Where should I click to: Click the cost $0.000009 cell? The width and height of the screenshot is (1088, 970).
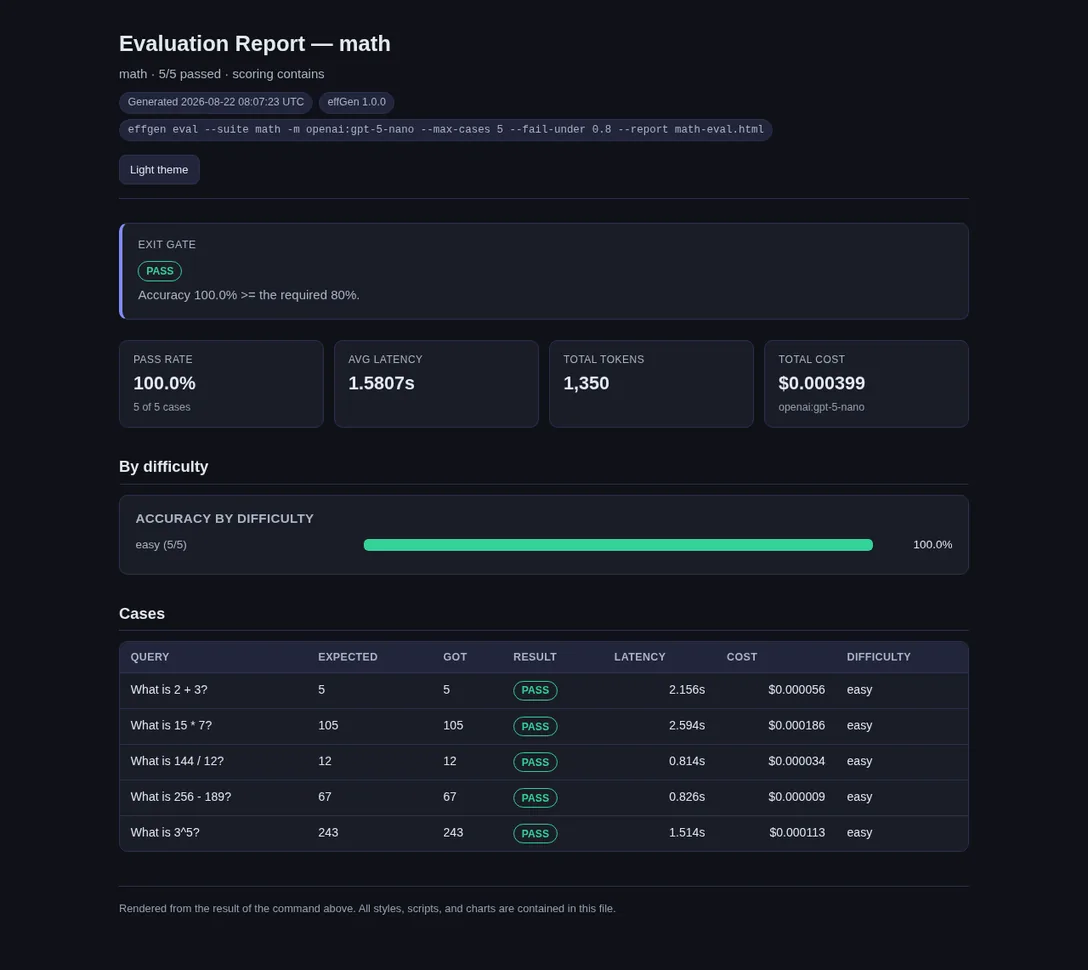coord(797,797)
